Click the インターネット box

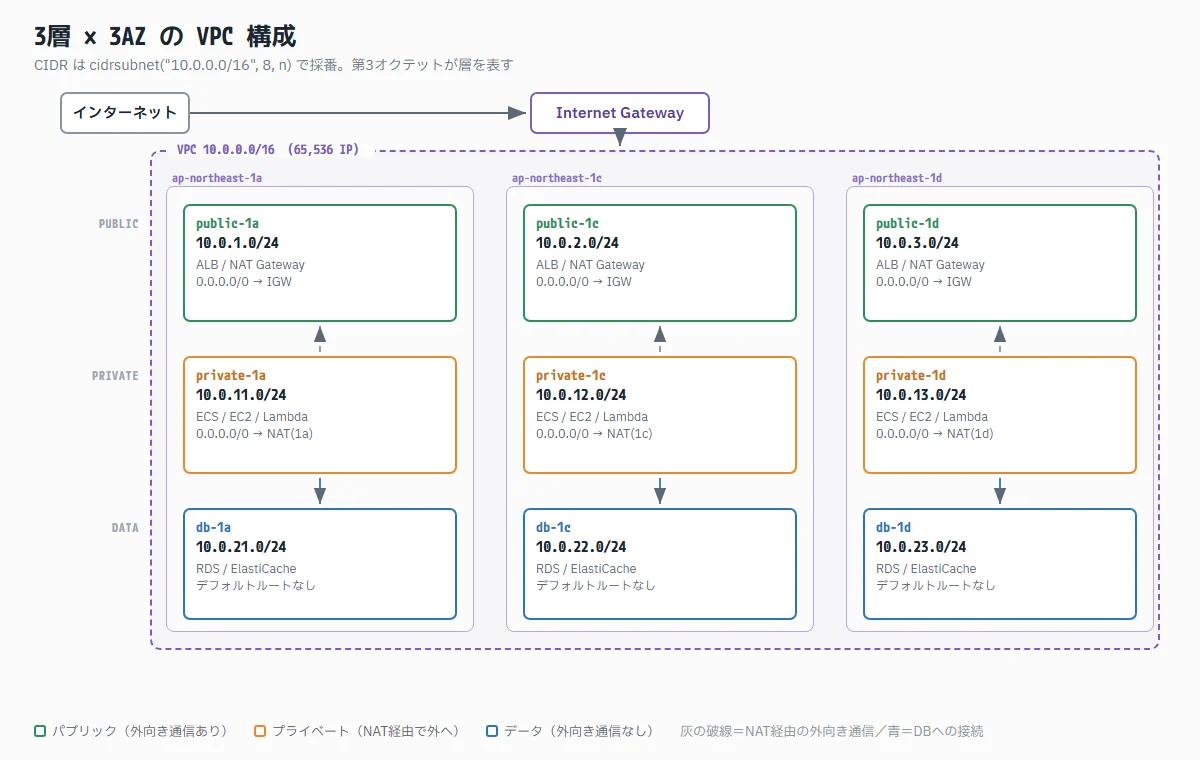coord(125,113)
